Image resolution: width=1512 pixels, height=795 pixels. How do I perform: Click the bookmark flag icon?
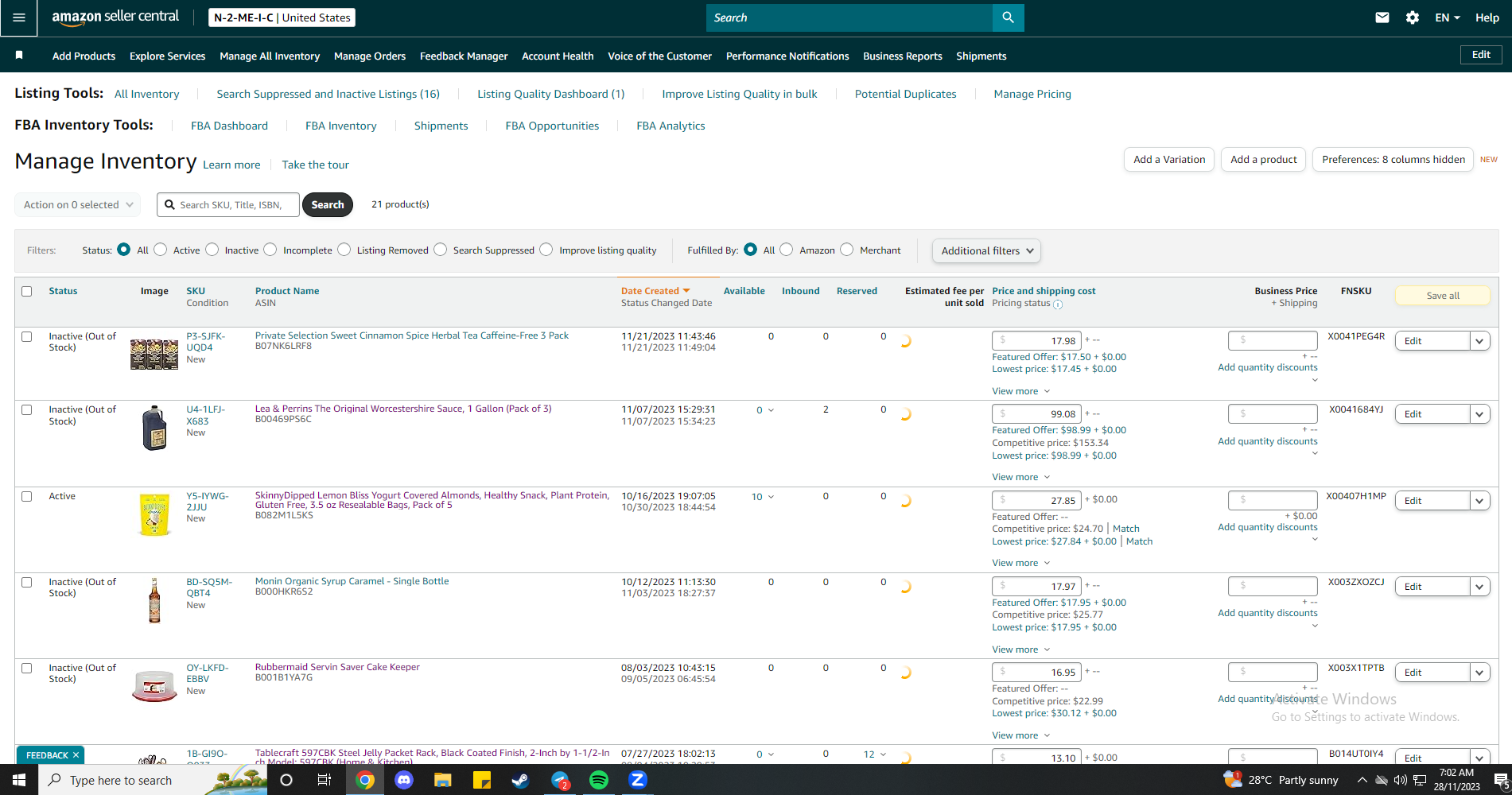click(19, 55)
